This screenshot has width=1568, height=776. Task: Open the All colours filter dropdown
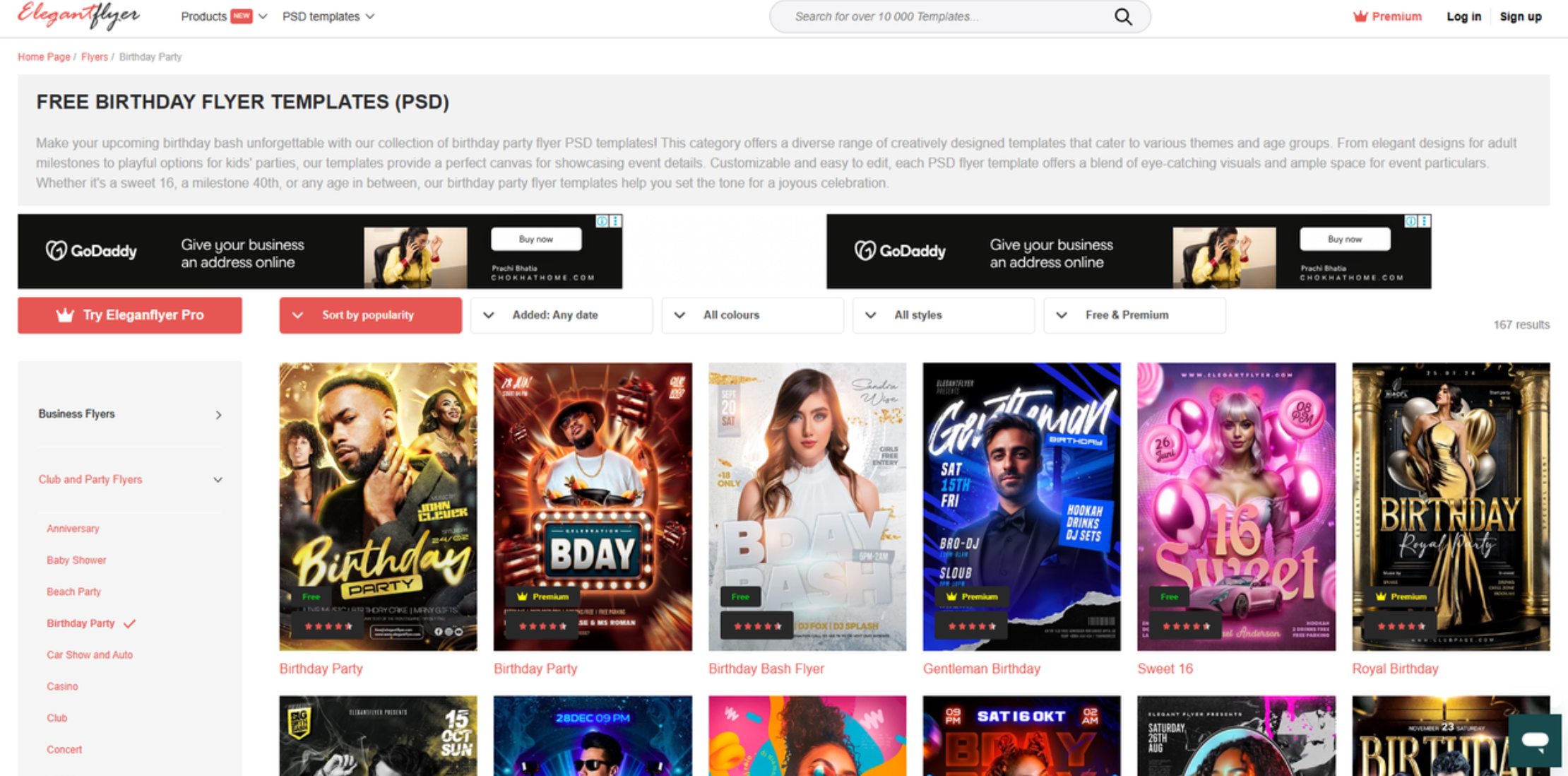pos(752,315)
